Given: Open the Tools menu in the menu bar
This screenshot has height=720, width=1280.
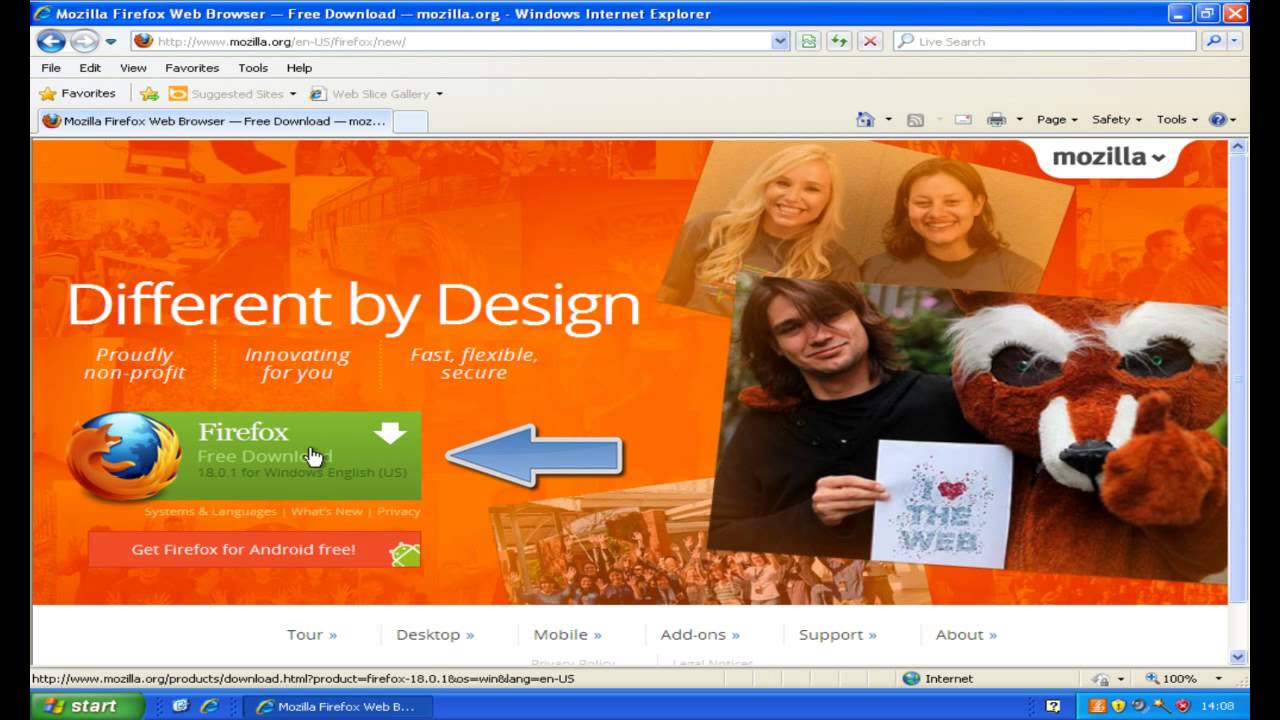Looking at the screenshot, I should click(253, 67).
